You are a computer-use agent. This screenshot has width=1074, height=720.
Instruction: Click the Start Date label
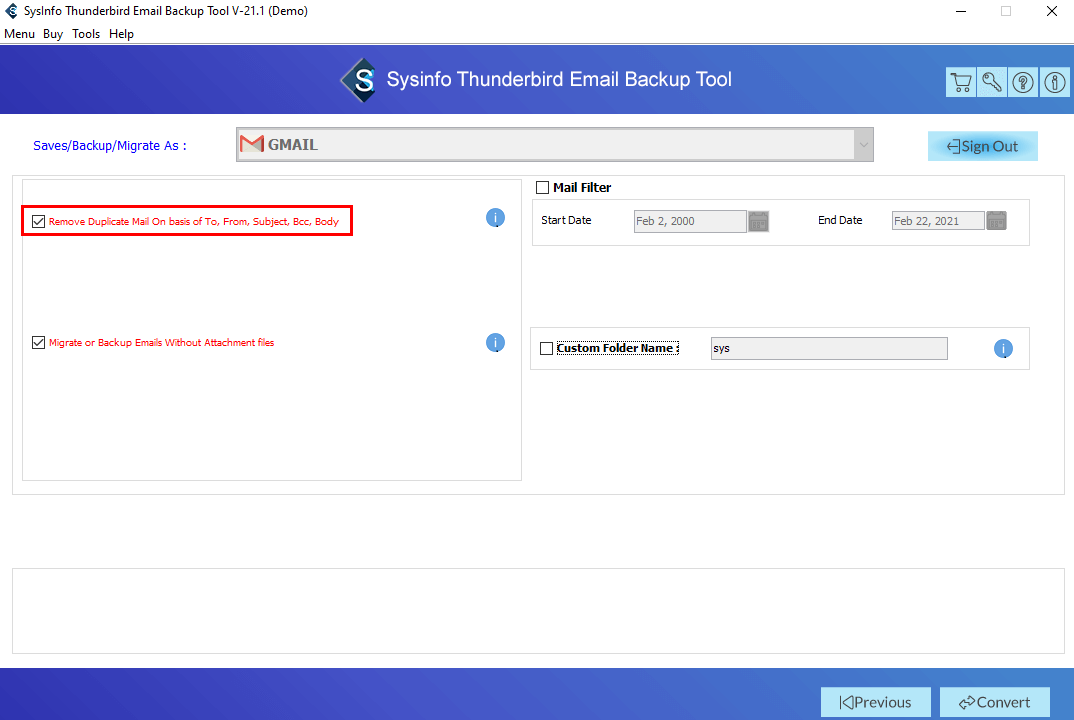click(x=566, y=220)
